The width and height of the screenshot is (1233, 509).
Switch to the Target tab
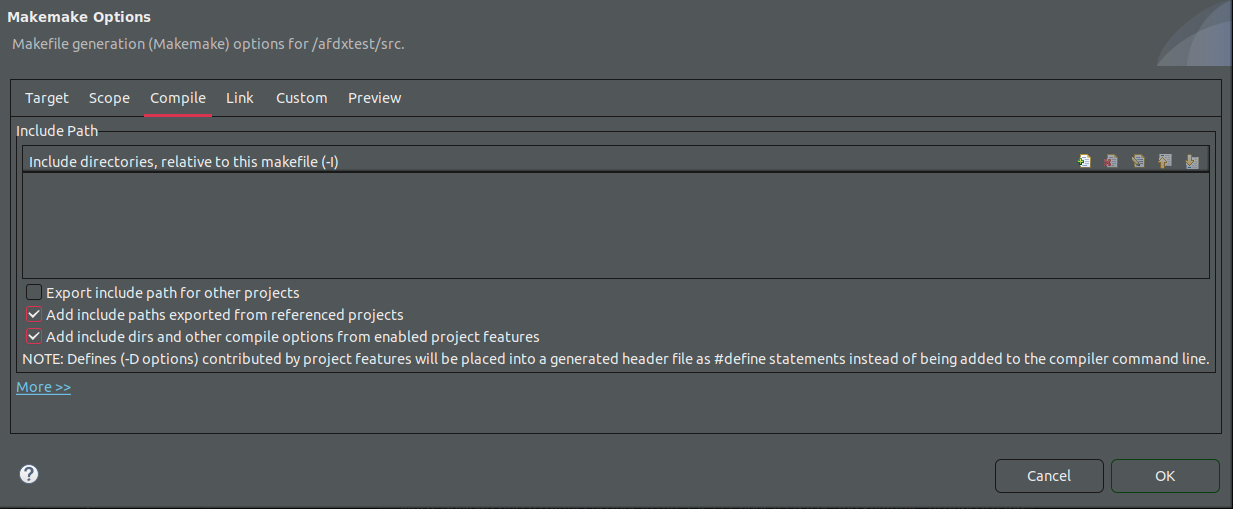click(47, 98)
